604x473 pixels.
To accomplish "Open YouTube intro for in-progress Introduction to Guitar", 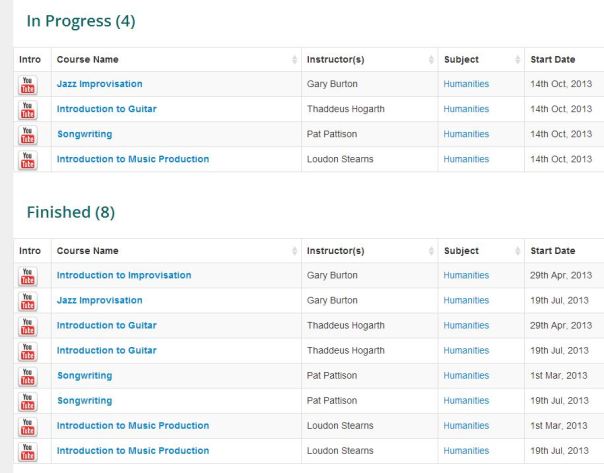I will pos(28,109).
